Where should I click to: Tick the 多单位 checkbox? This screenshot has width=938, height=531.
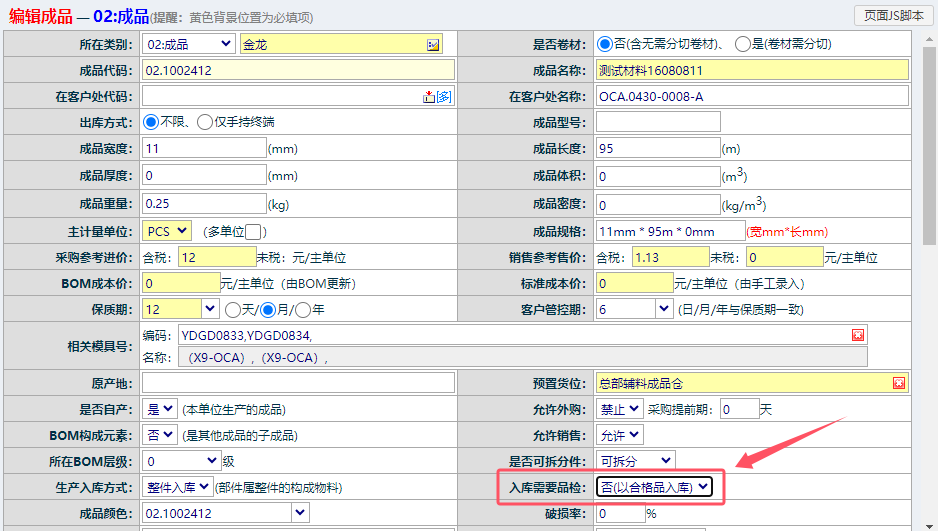point(254,231)
